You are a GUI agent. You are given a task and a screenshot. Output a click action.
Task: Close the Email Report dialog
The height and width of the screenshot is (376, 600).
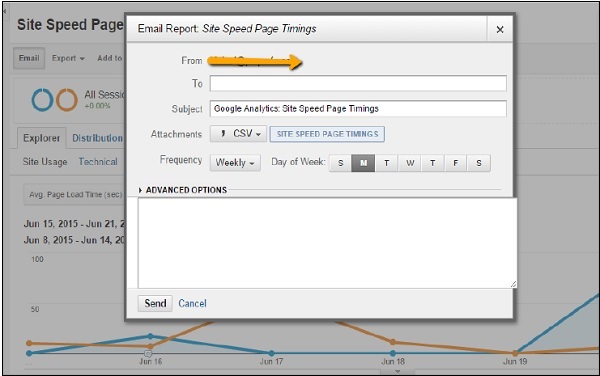pyautogui.click(x=499, y=29)
